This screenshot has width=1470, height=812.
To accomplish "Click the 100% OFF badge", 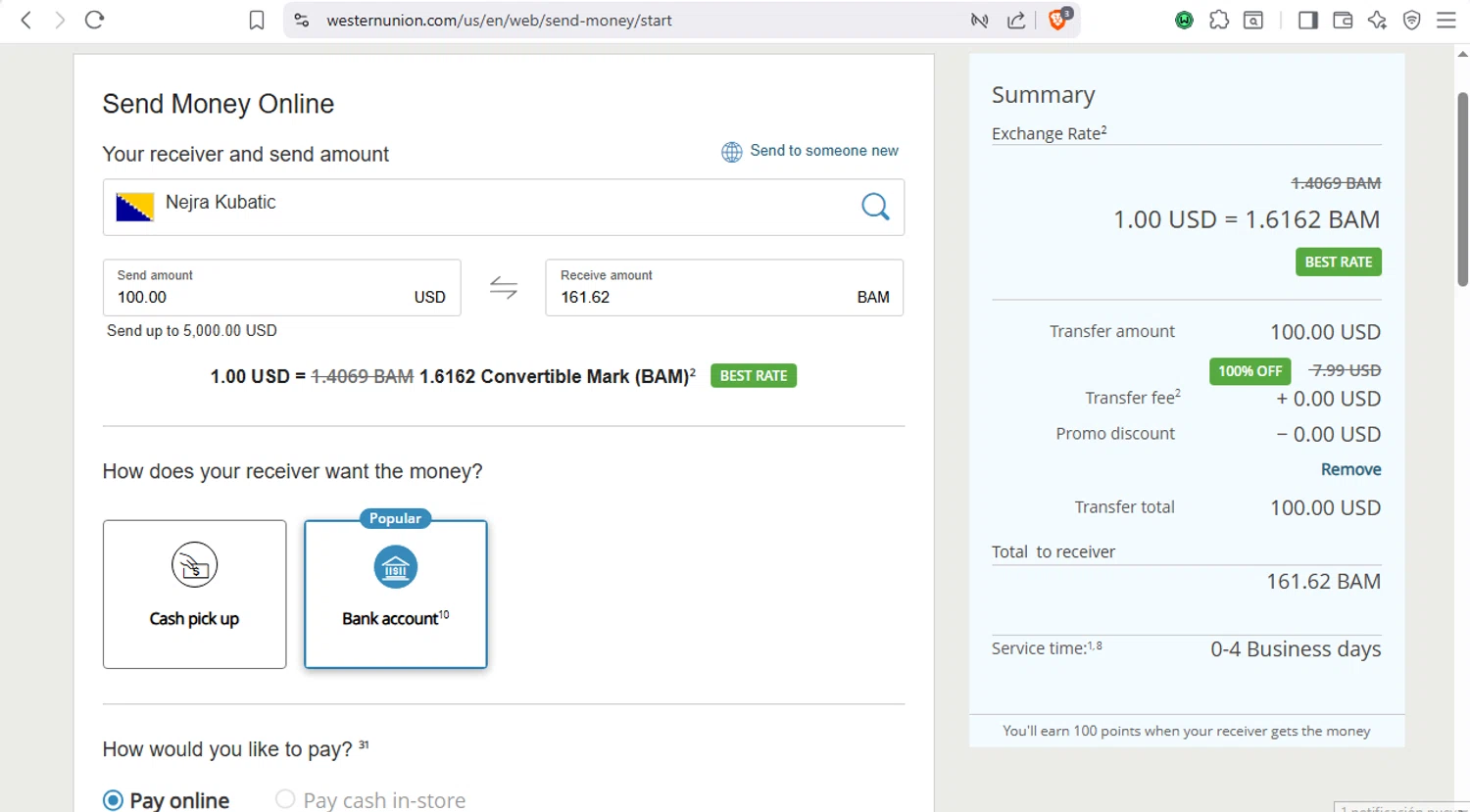I will [x=1249, y=370].
